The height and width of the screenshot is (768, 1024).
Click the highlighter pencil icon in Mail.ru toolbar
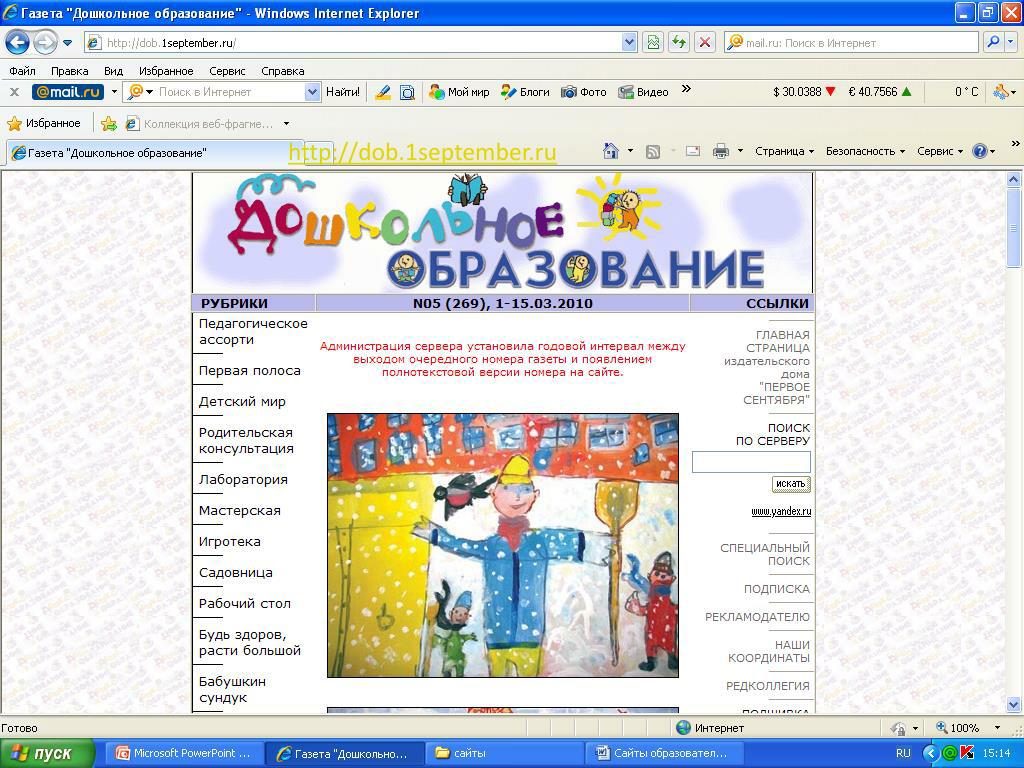383,92
